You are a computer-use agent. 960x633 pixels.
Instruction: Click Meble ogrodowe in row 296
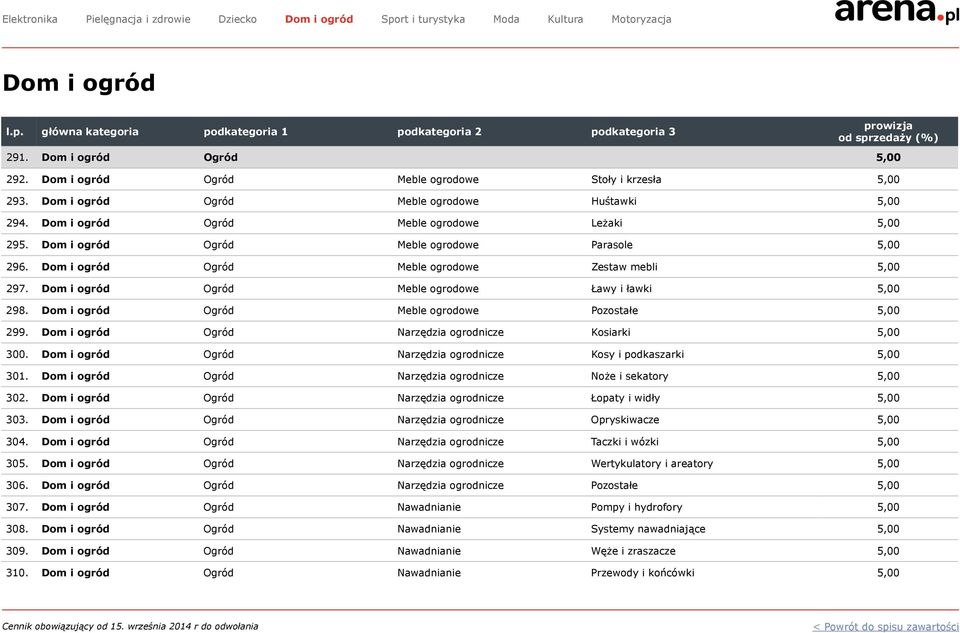[x=438, y=267]
